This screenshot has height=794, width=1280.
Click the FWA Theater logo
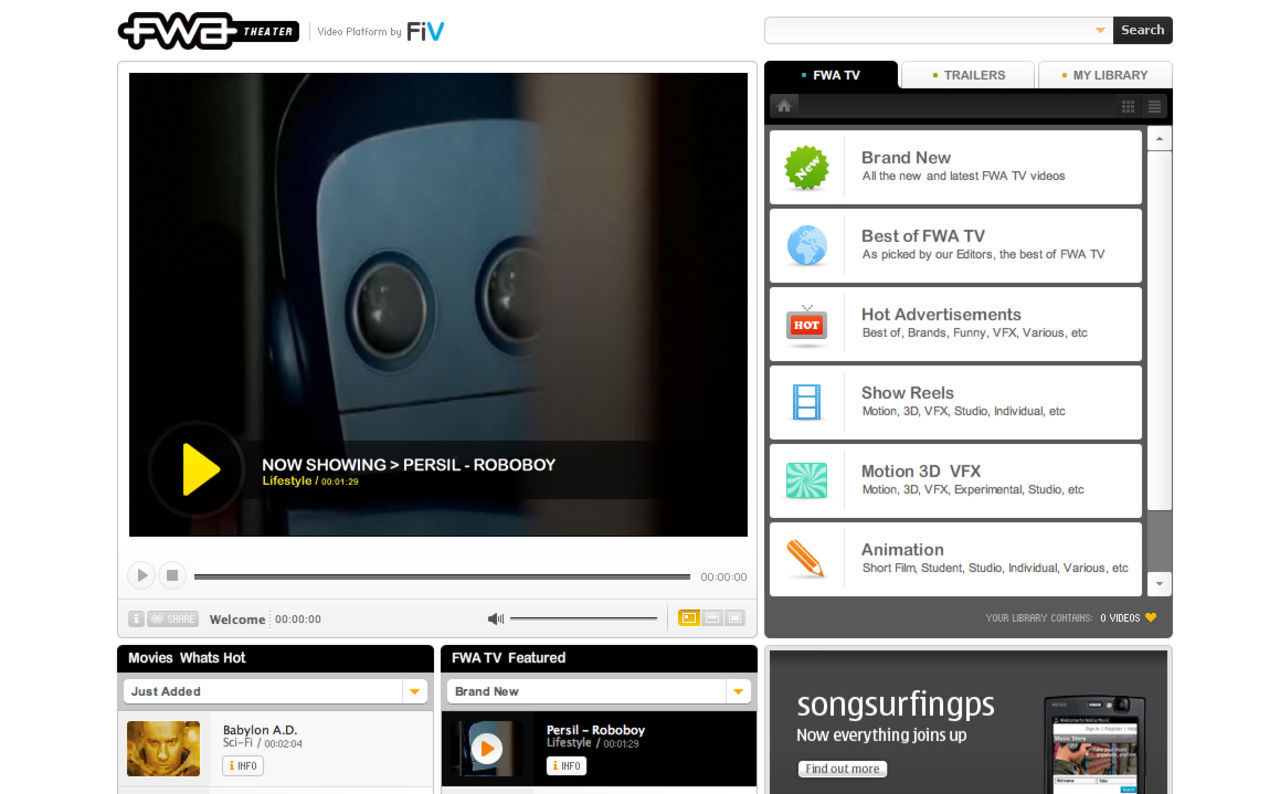pyautogui.click(x=208, y=31)
